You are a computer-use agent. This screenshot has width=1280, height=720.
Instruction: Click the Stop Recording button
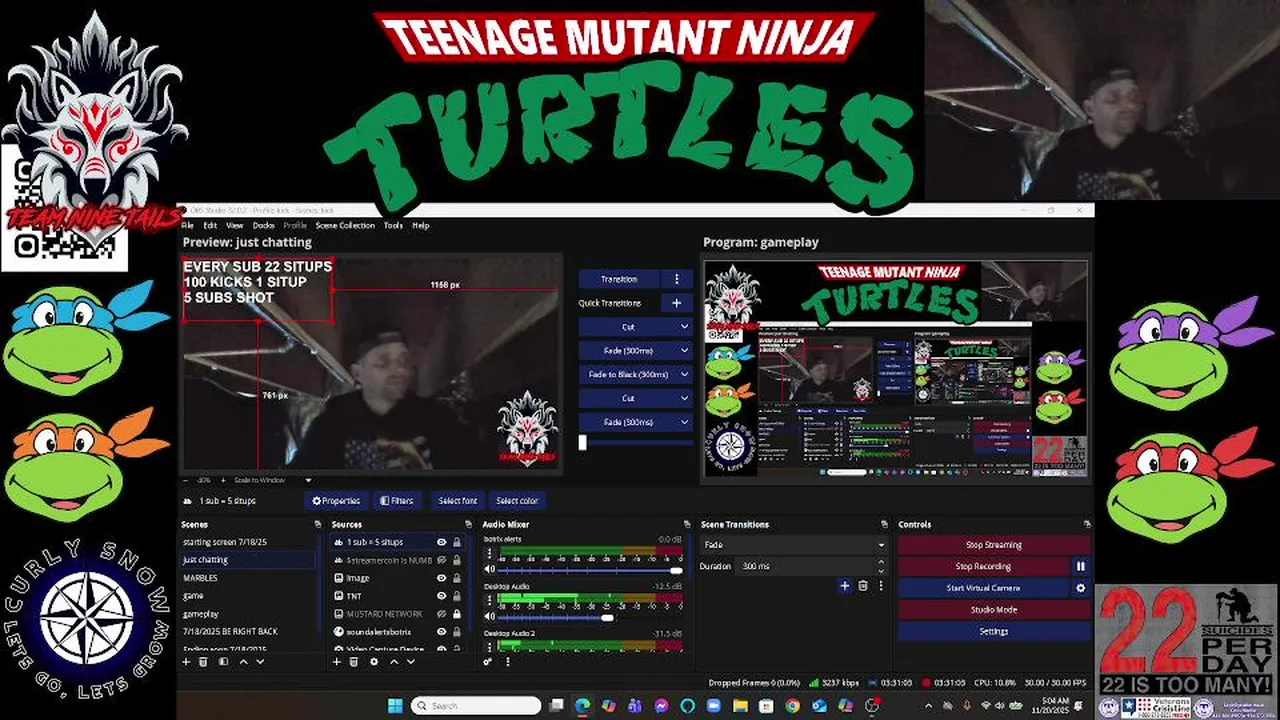click(983, 566)
